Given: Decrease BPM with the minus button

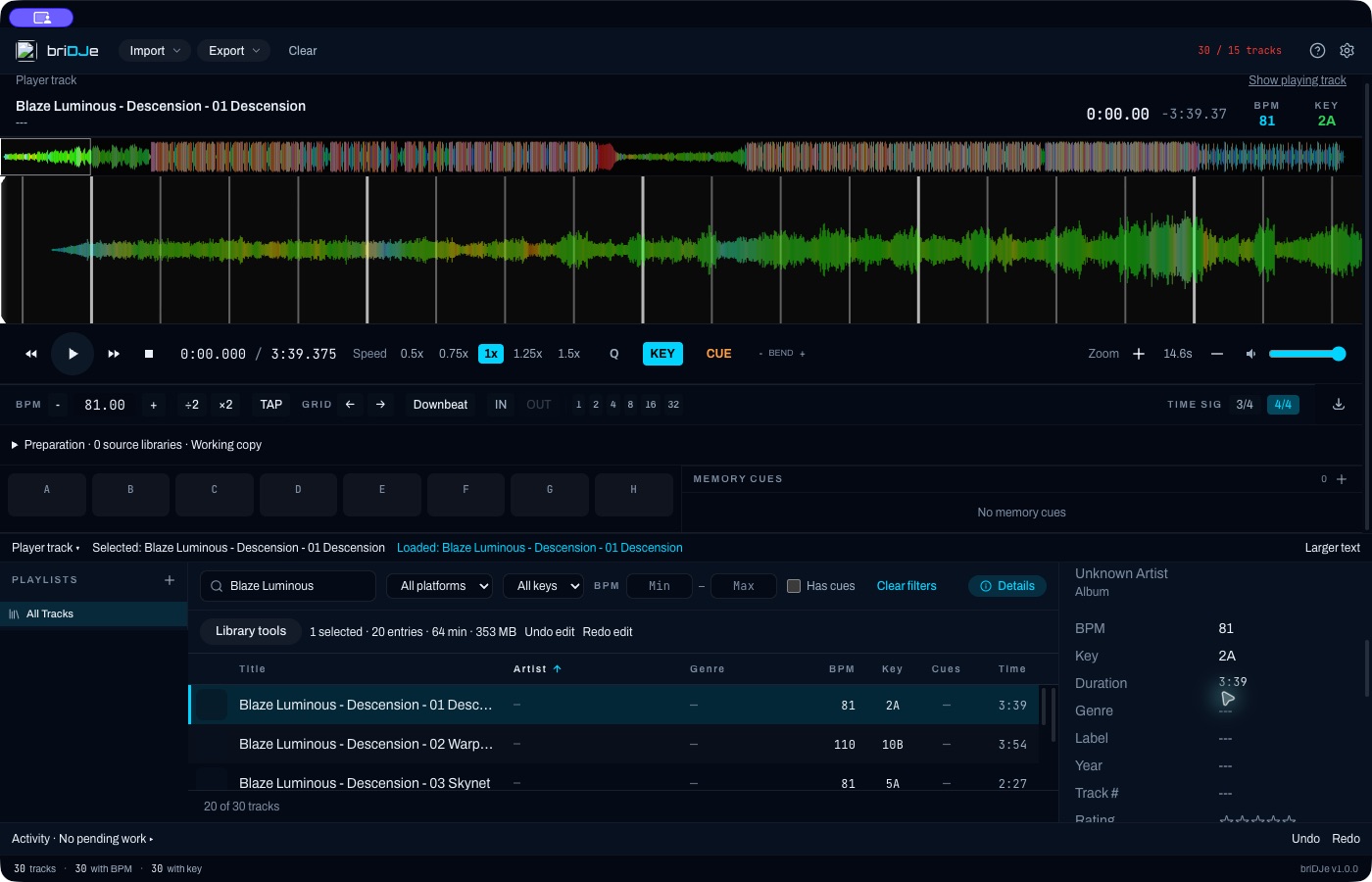Looking at the screenshot, I should pyautogui.click(x=58, y=405).
